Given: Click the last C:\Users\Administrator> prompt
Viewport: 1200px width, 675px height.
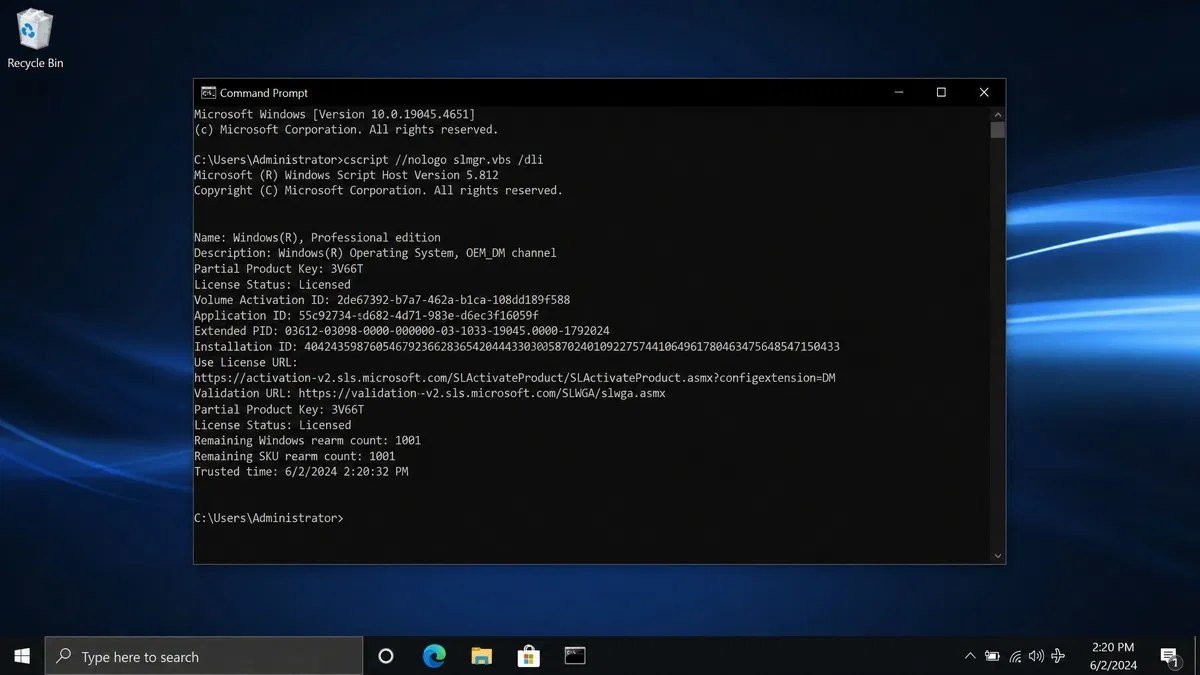Looking at the screenshot, I should 268,518.
